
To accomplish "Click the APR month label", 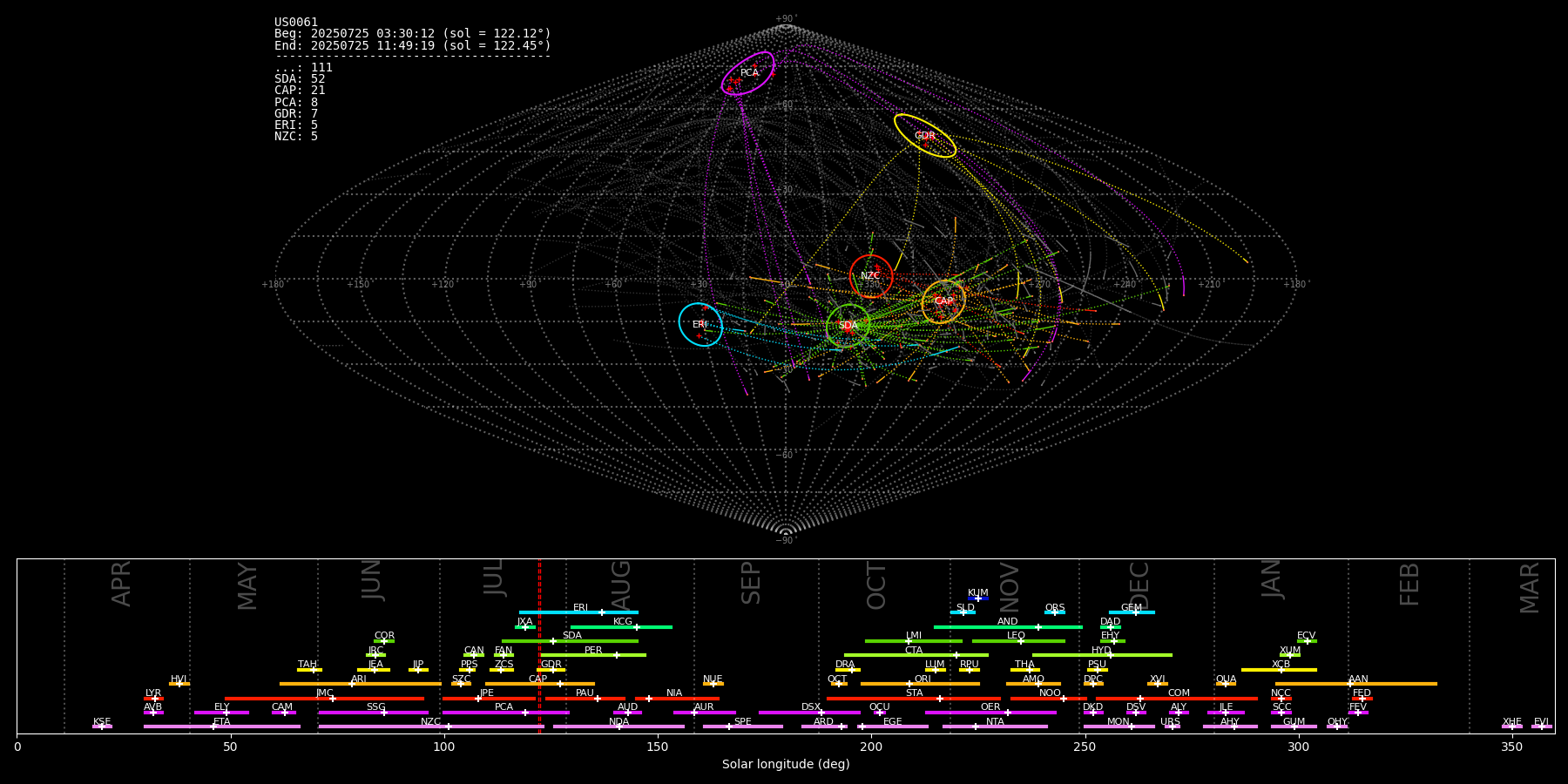I will [x=121, y=584].
